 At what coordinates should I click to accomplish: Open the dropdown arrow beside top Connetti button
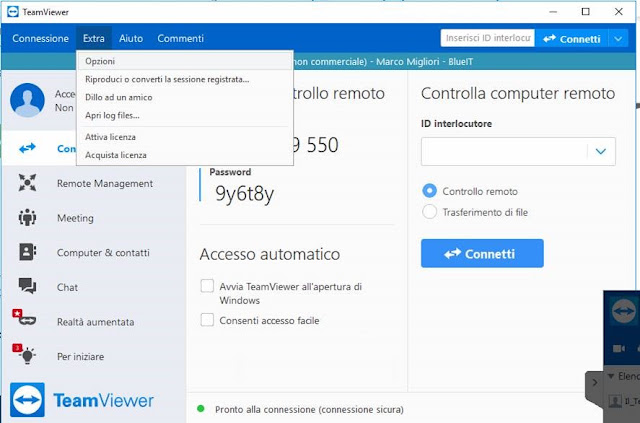pos(618,39)
